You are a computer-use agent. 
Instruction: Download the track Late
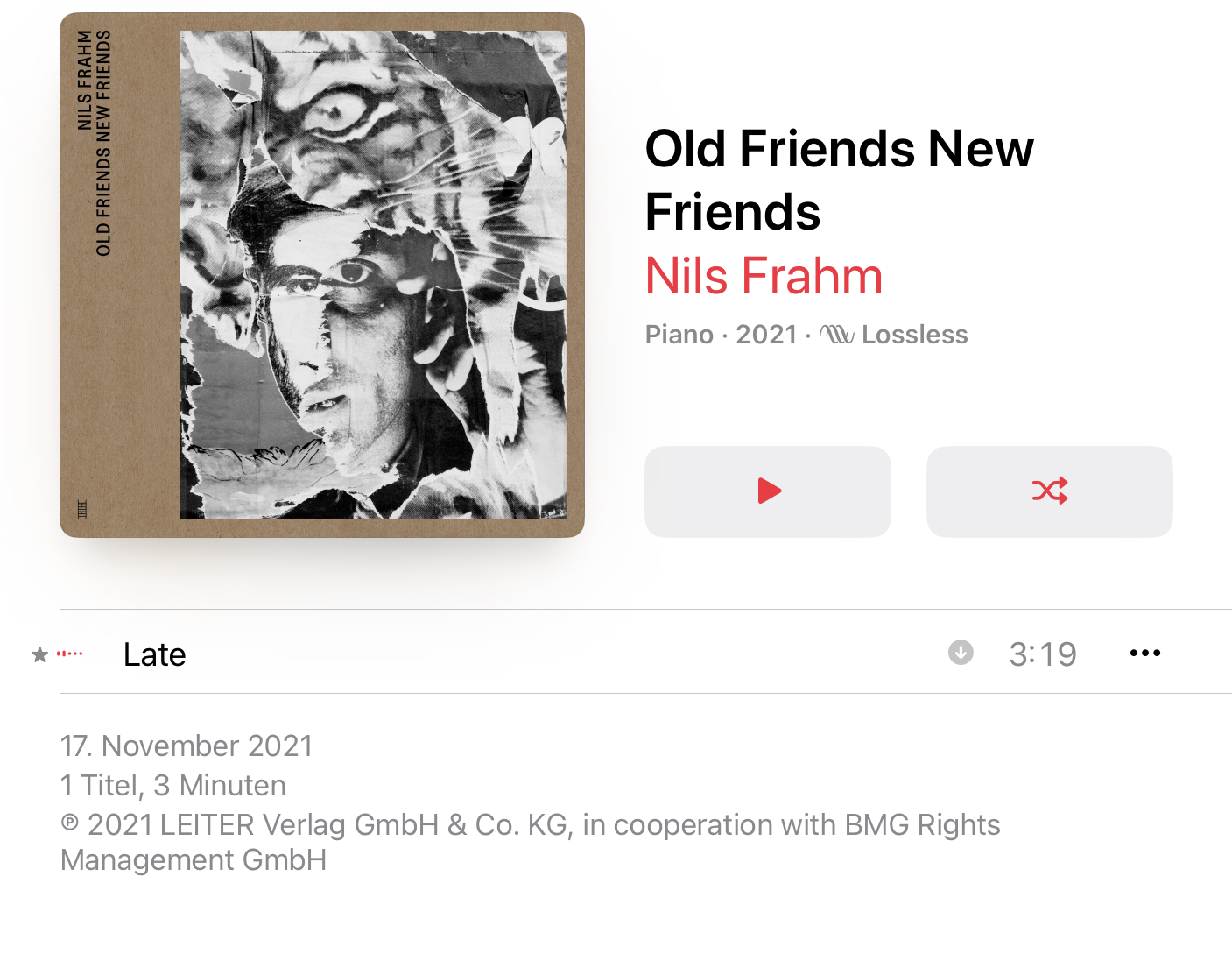(961, 653)
